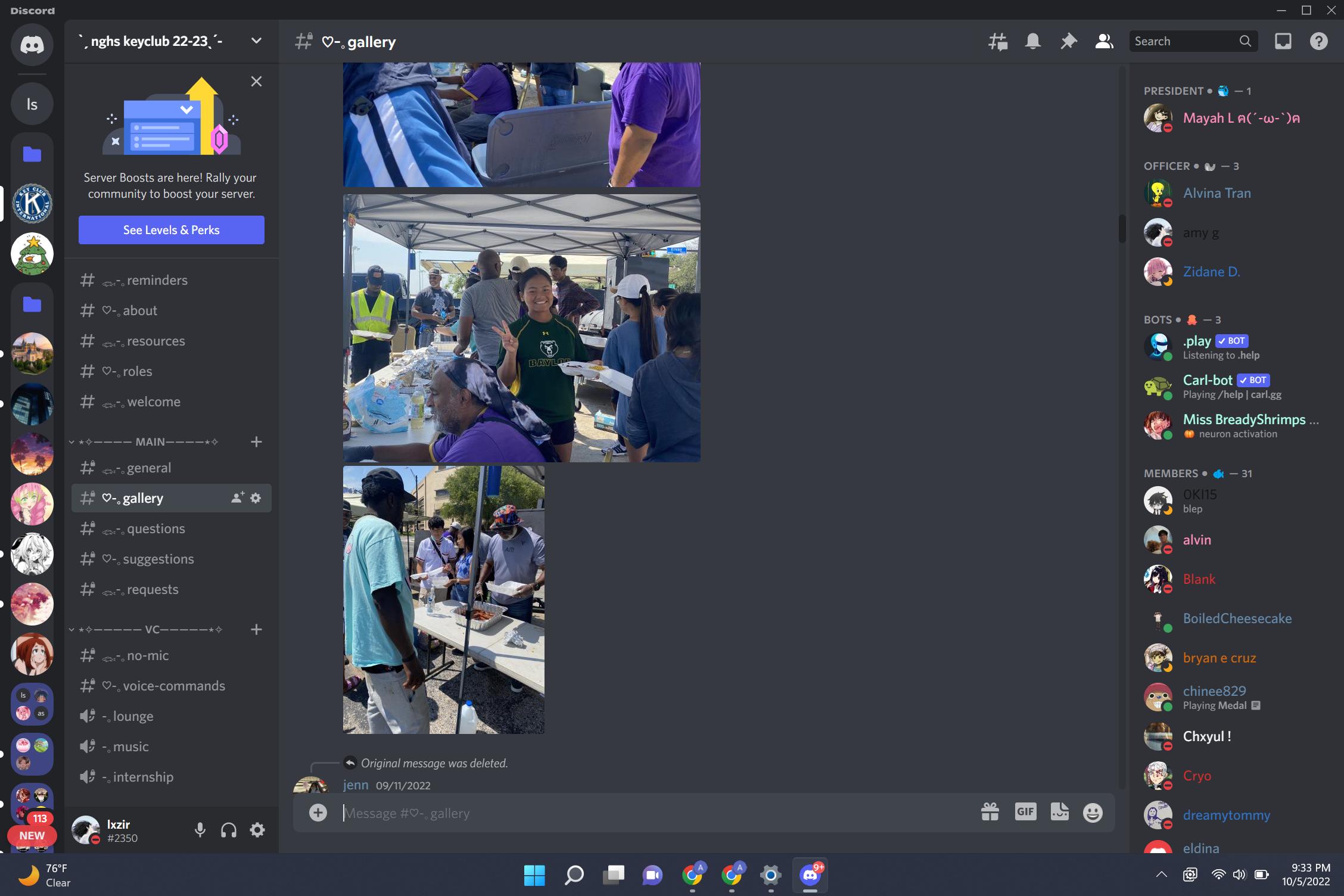Click the gift Nitro icon
This screenshot has width=1344, height=896.
click(x=990, y=812)
